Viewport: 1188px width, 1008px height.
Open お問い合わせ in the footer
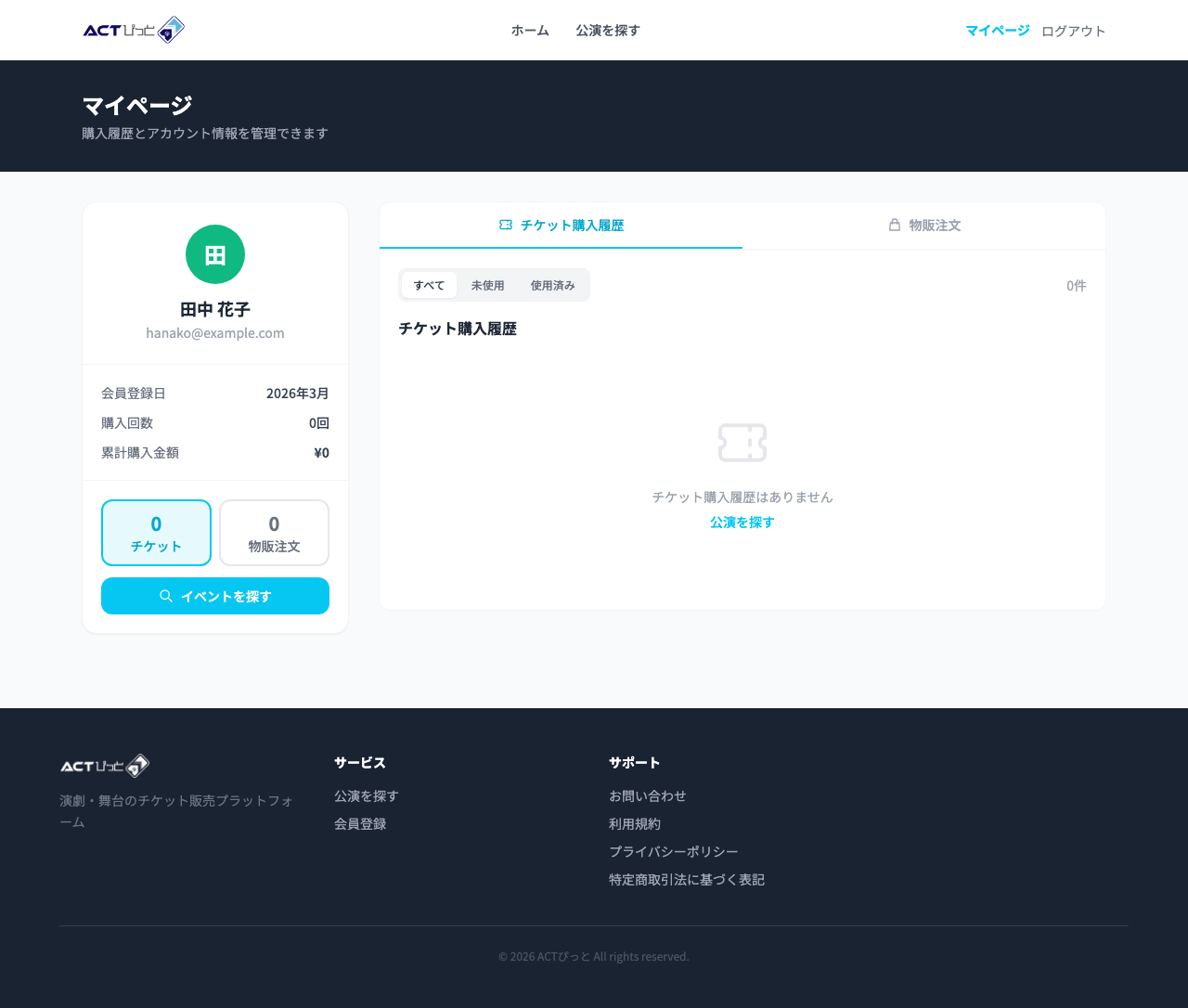[647, 795]
